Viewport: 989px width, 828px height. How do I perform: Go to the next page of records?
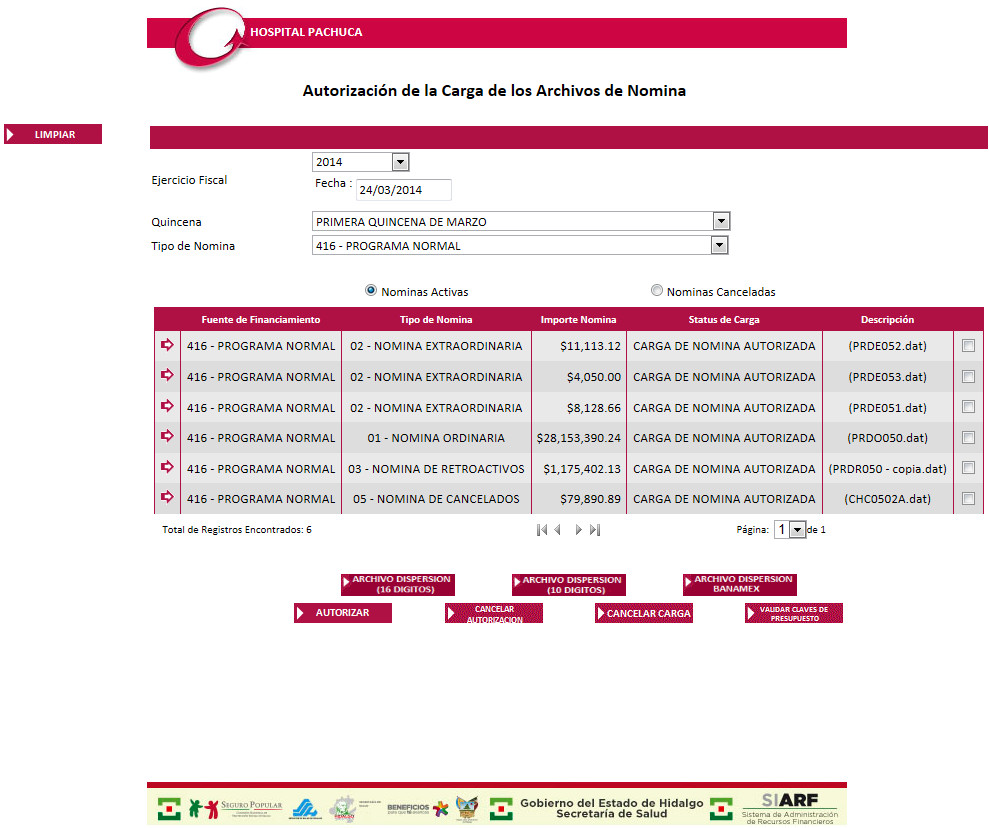click(578, 530)
